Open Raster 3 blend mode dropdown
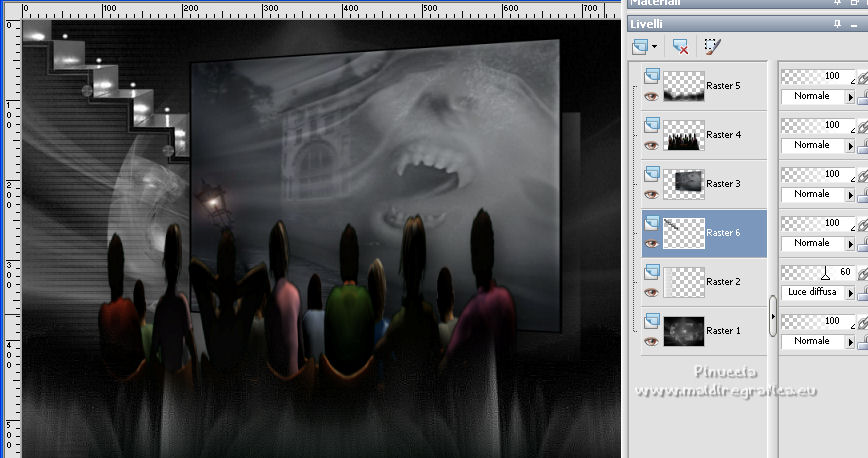This screenshot has height=458, width=868. 850,195
